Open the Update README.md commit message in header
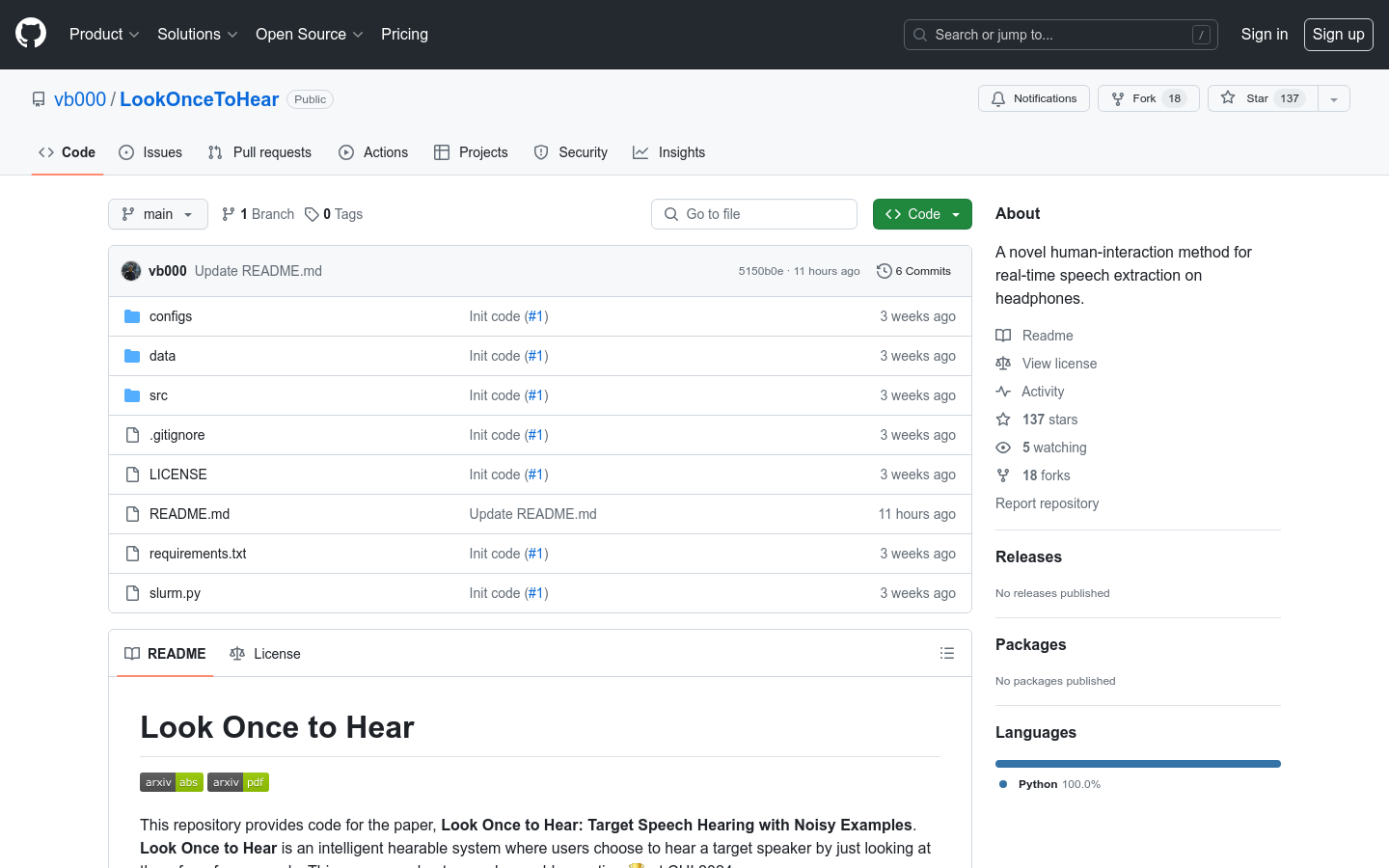Screen dimensions: 1389x868 click(259, 271)
